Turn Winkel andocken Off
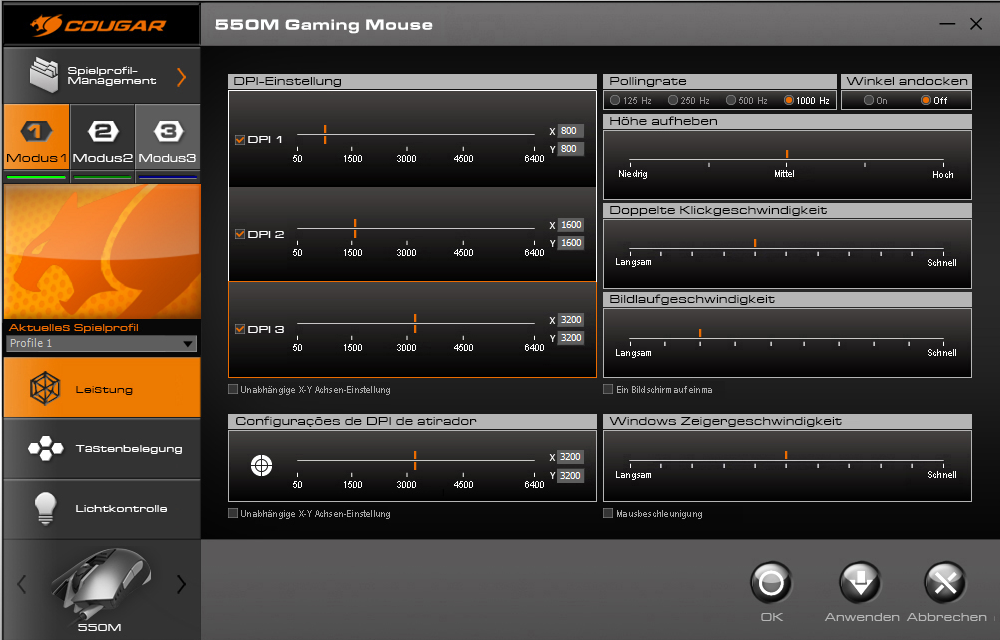This screenshot has height=640, width=1000. 926,100
